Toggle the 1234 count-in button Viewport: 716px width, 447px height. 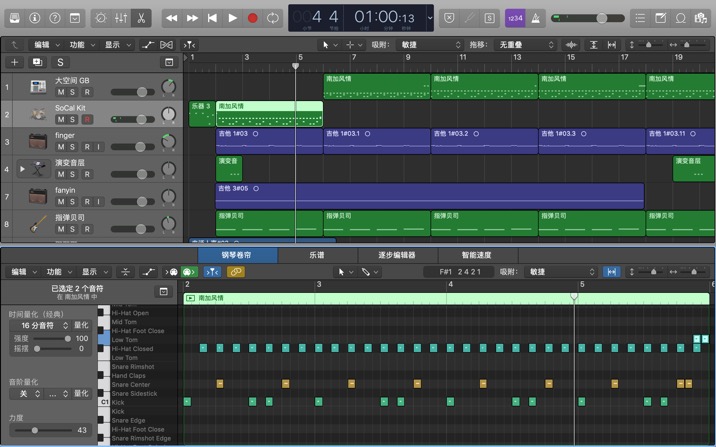click(x=514, y=18)
